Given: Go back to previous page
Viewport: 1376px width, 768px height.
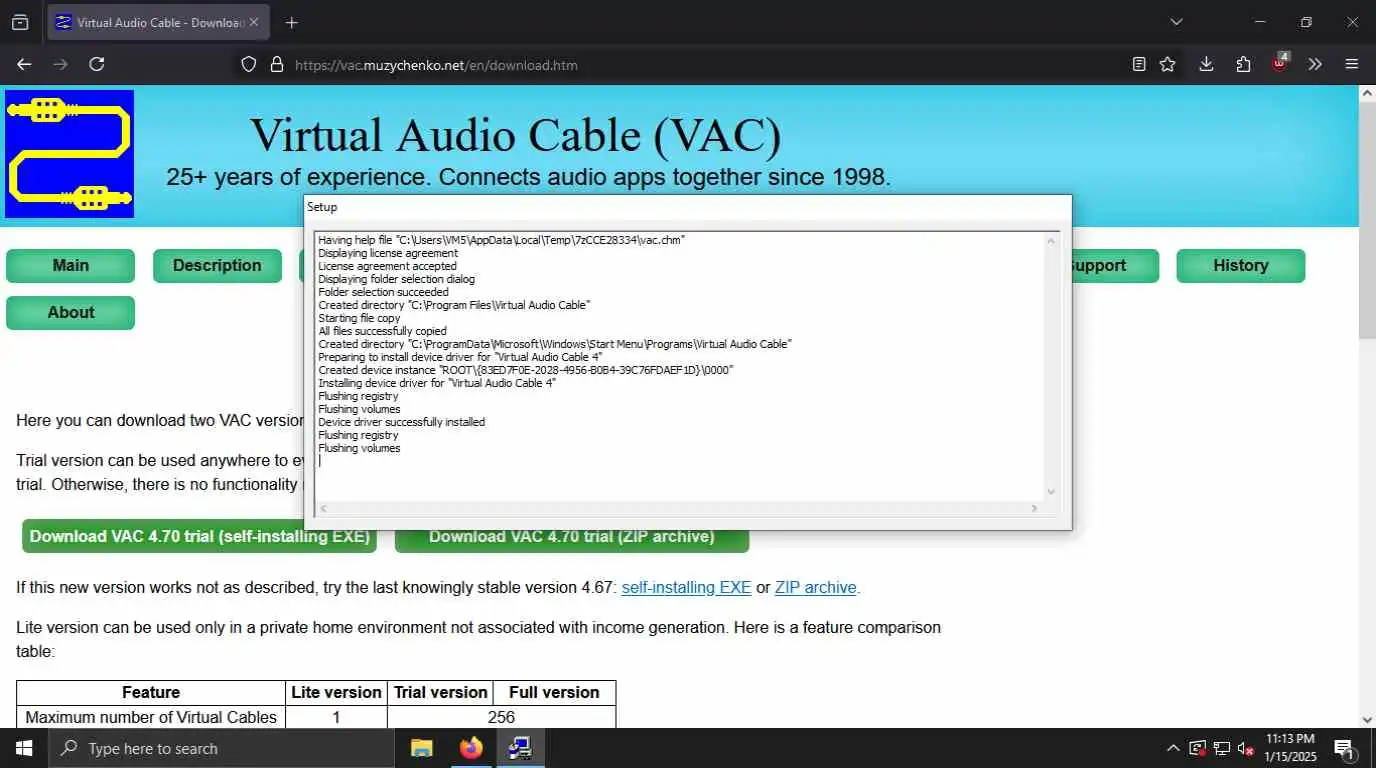Looking at the screenshot, I should click(24, 64).
